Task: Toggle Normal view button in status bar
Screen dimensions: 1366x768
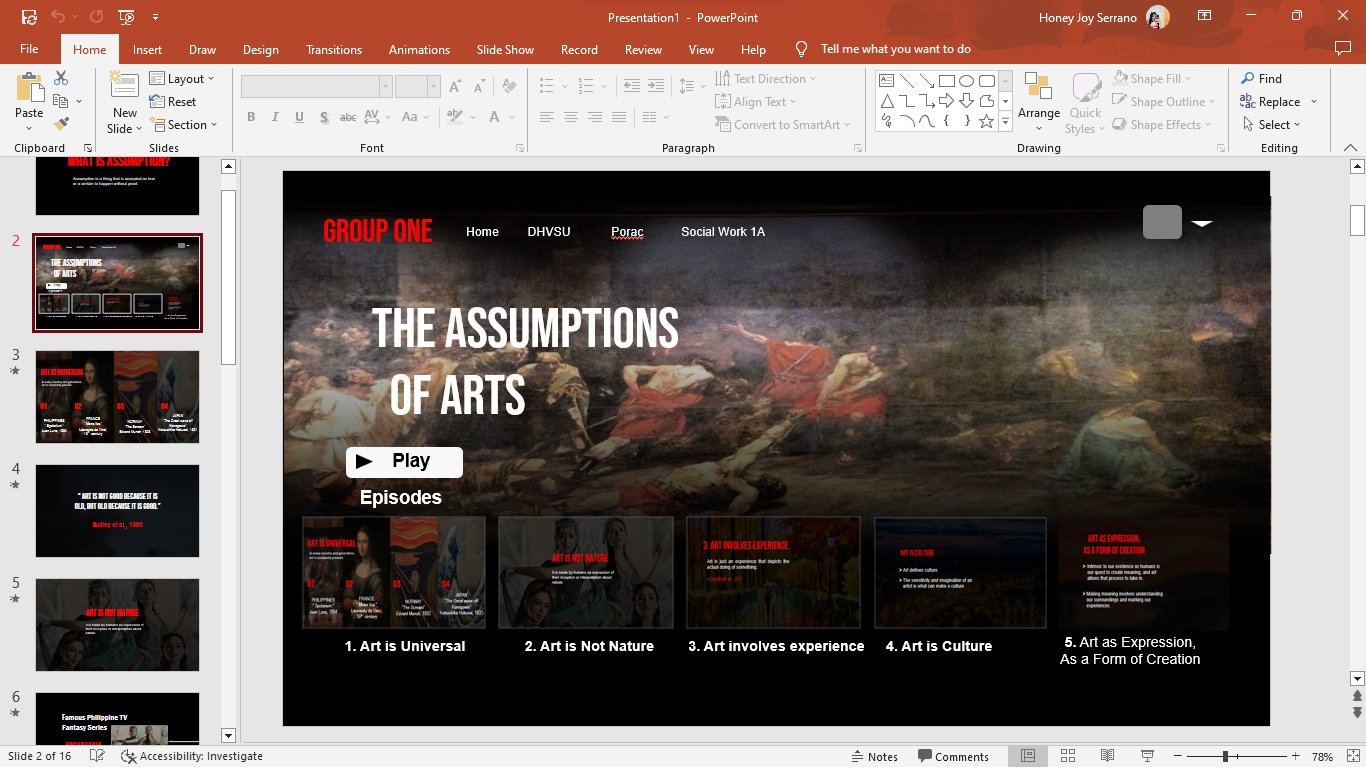Action: (1027, 756)
